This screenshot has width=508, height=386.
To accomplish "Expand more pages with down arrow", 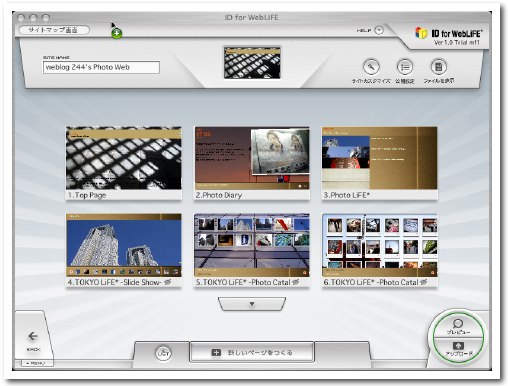I will [252, 304].
